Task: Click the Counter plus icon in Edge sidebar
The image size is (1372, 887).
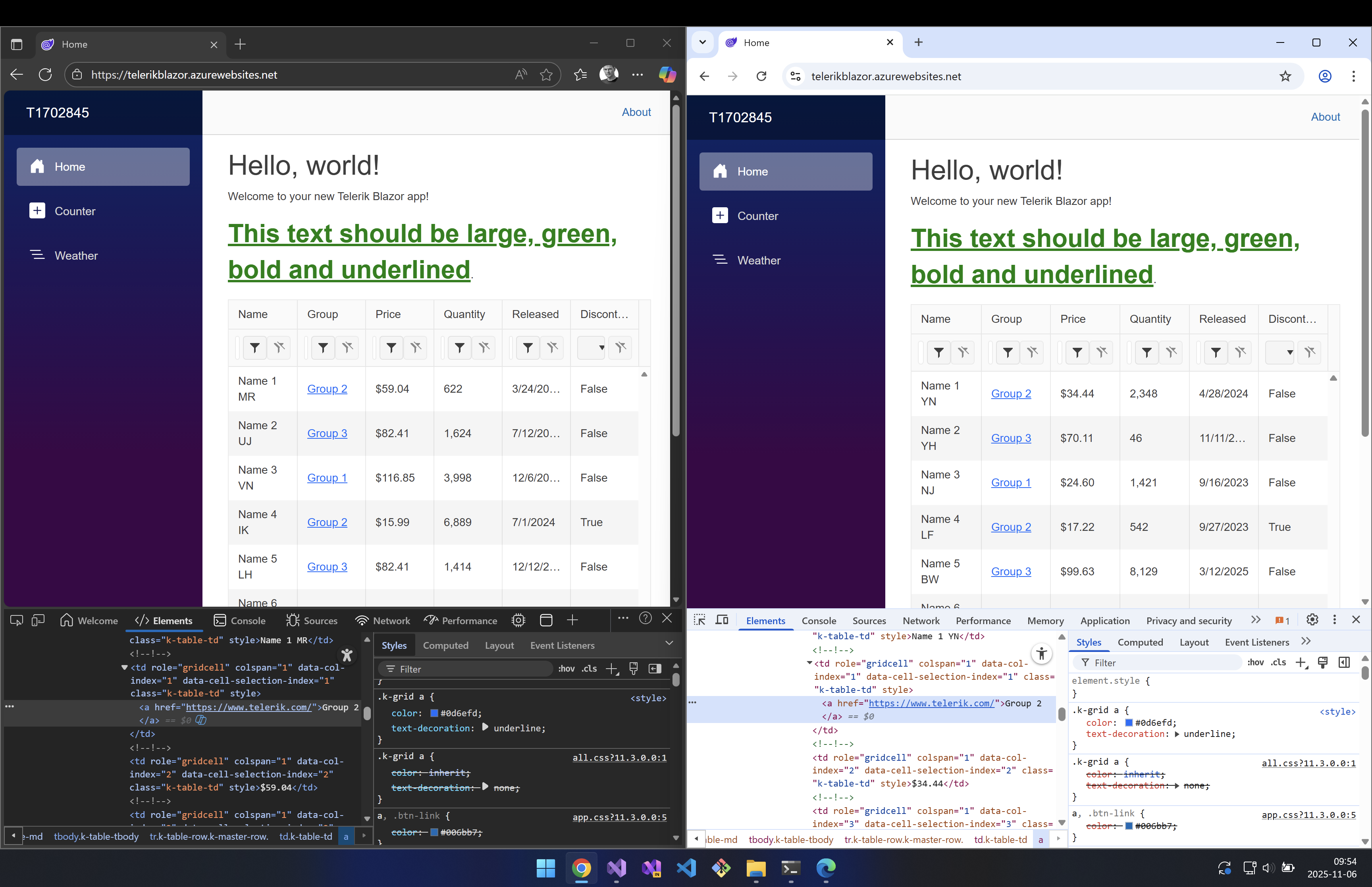Action: coord(37,211)
